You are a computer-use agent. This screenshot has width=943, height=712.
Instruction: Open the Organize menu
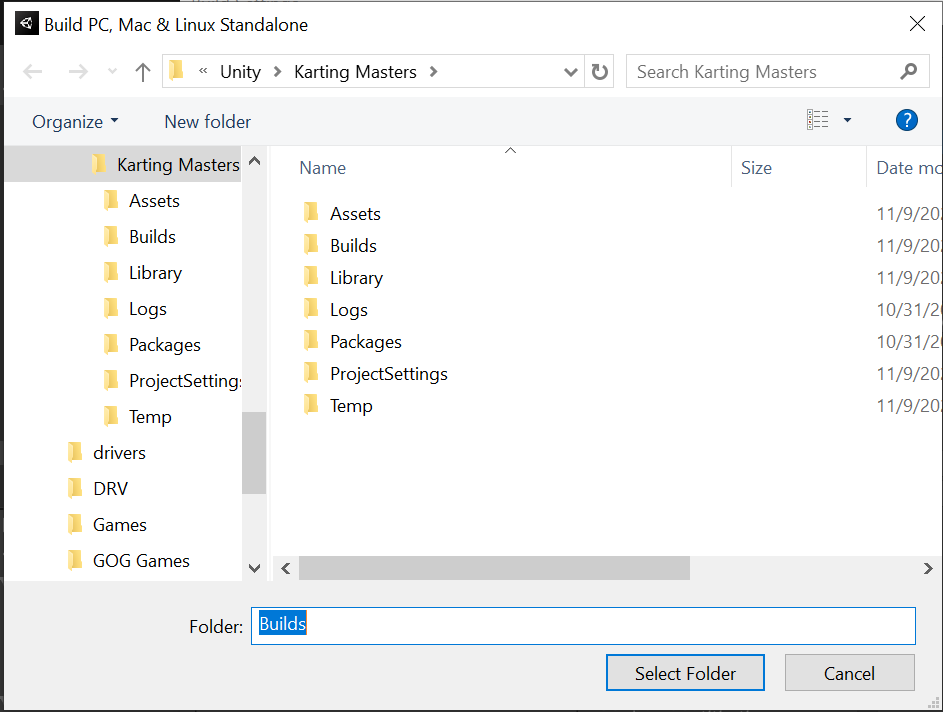(75, 122)
